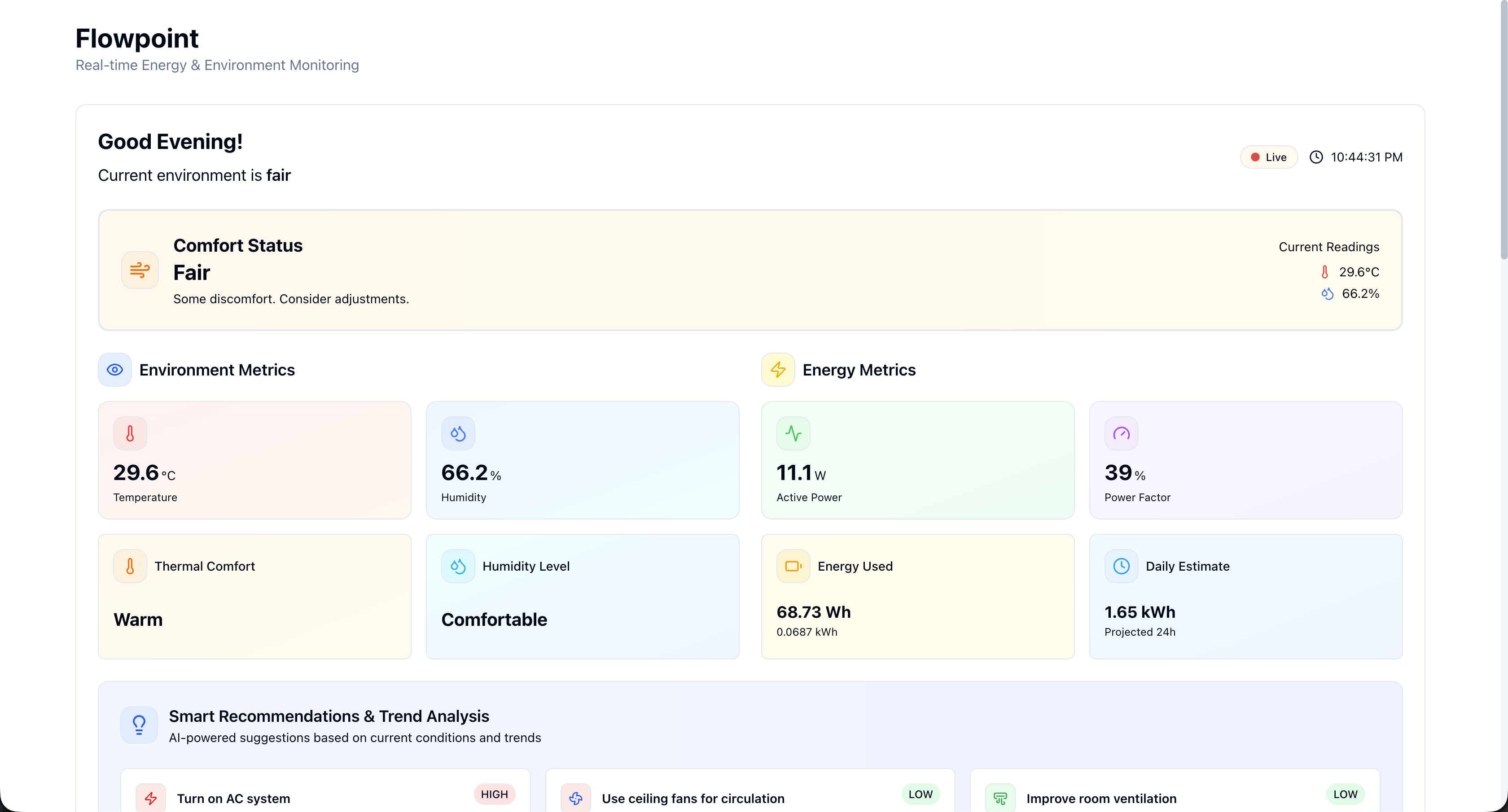Click the Daily Estimate label
The image size is (1508, 812).
(x=1188, y=566)
